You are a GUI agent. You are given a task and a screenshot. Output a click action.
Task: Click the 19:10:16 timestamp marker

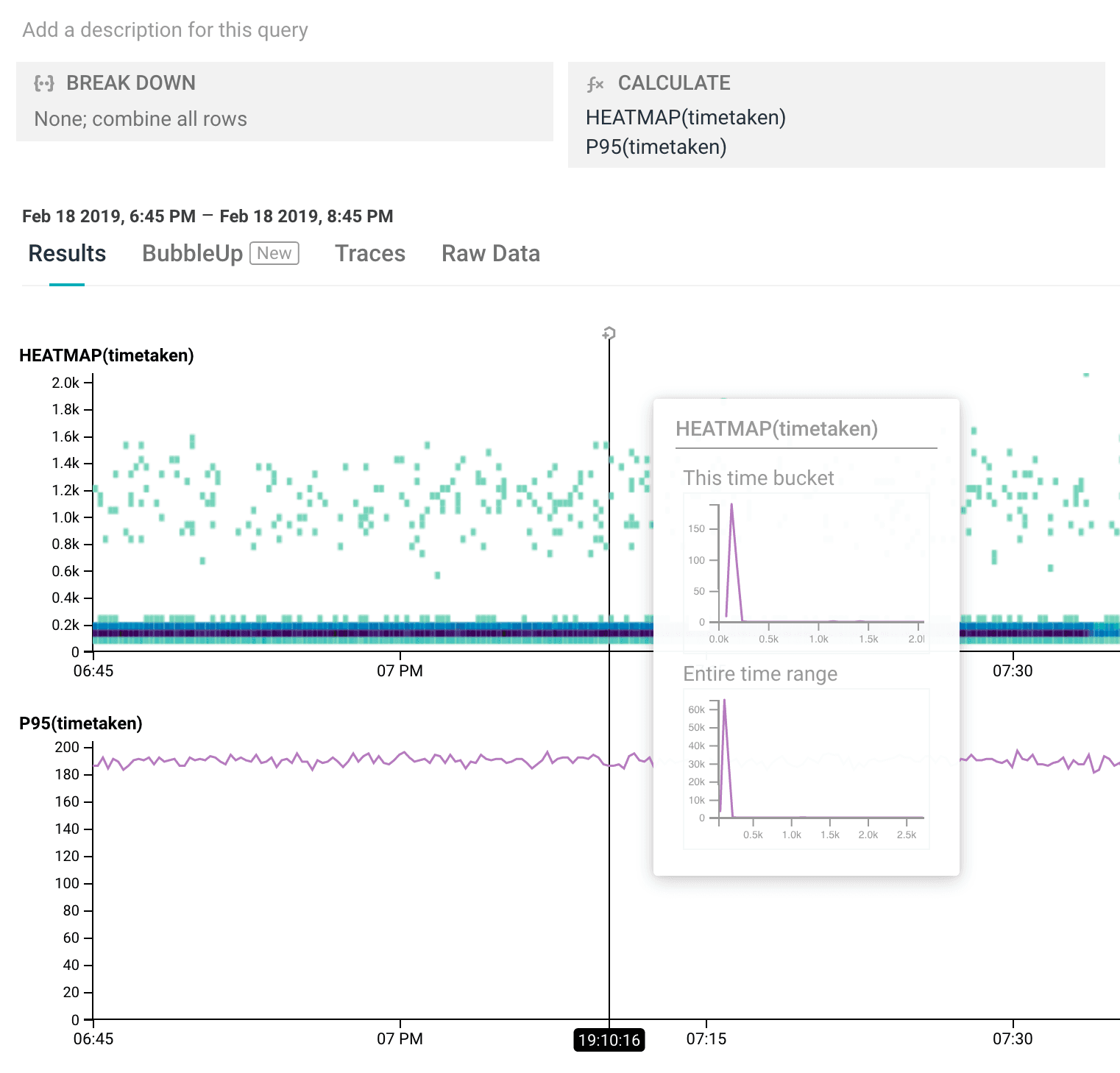[609, 1040]
